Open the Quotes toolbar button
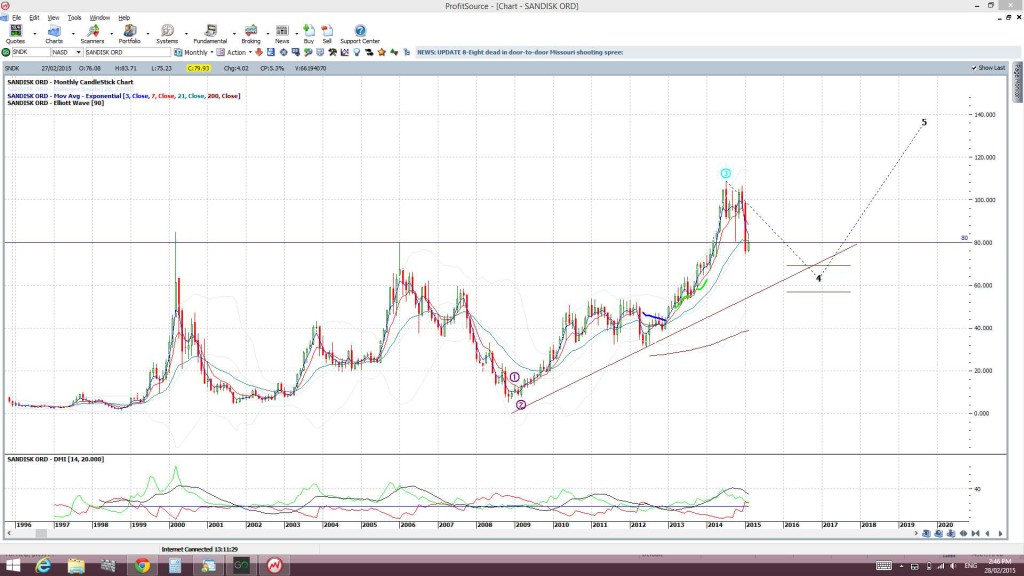The height and width of the screenshot is (576, 1024). click(15, 34)
